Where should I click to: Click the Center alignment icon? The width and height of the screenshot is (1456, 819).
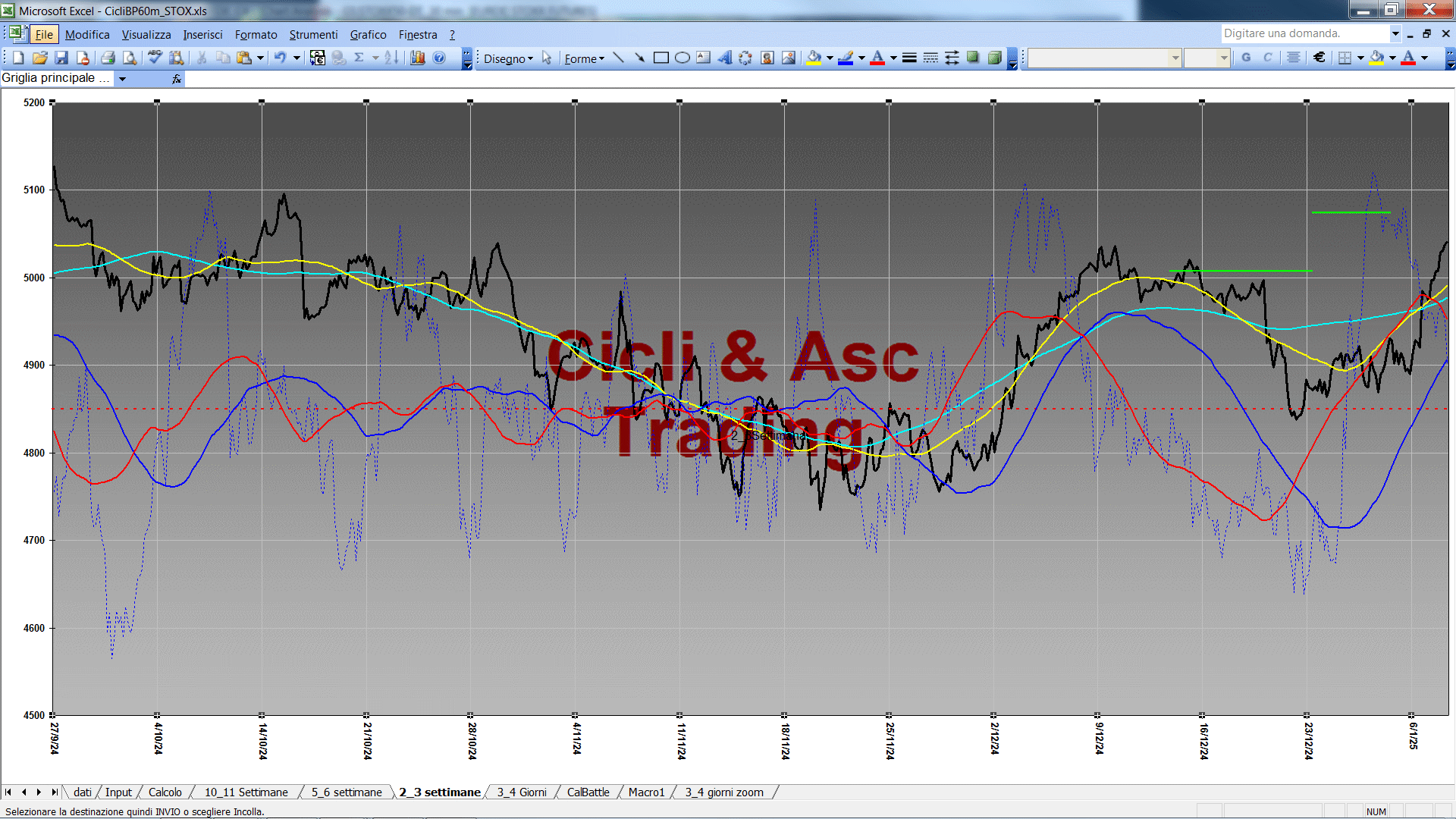(x=1294, y=58)
